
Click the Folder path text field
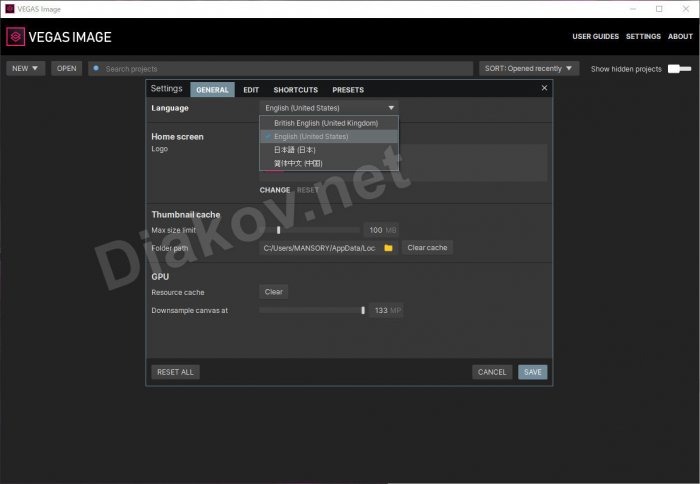(320, 248)
